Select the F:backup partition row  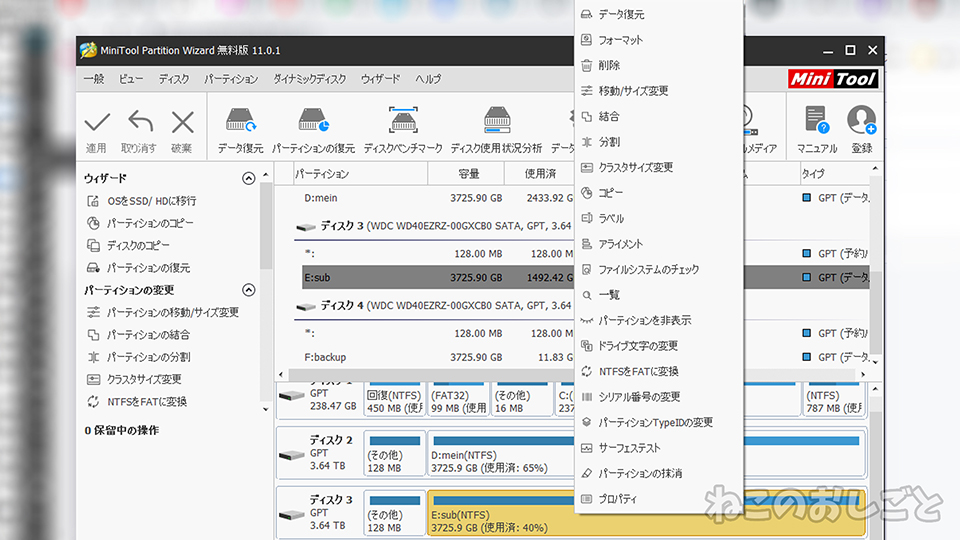438,357
